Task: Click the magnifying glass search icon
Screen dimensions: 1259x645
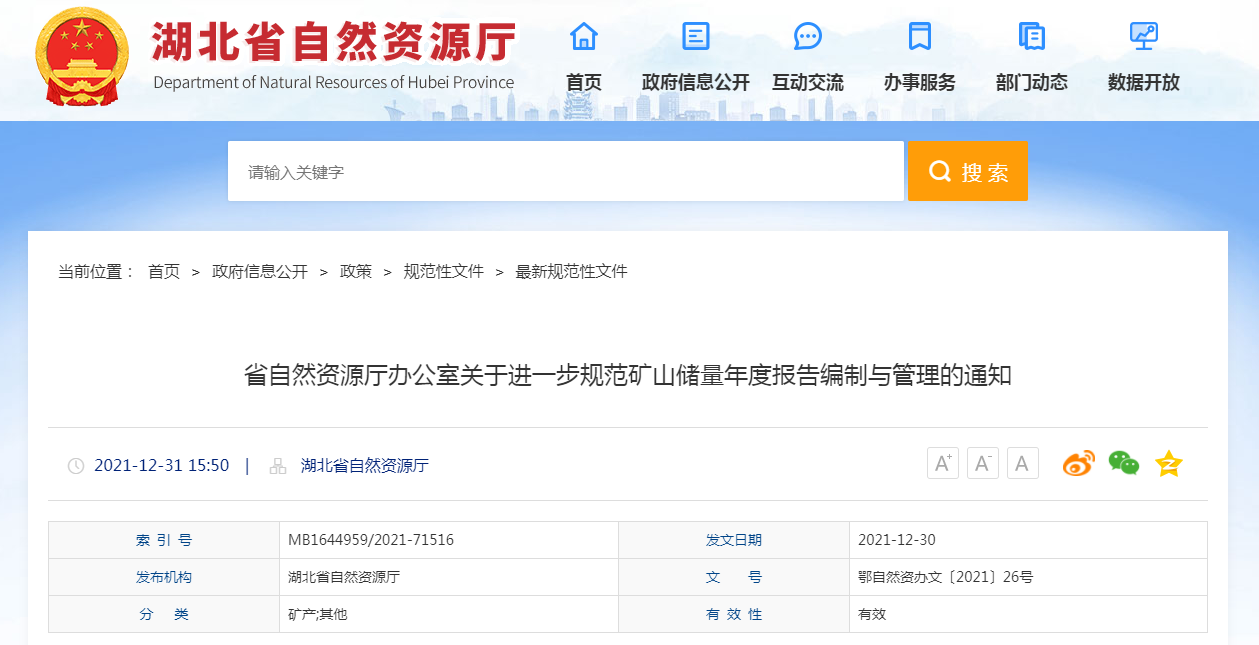Action: pyautogui.click(x=938, y=170)
